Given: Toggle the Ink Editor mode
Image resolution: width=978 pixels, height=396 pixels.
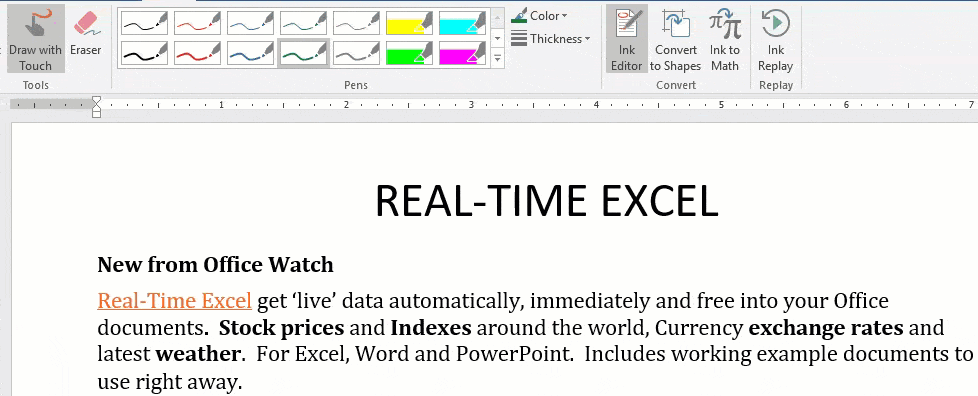Looking at the screenshot, I should pos(626,39).
